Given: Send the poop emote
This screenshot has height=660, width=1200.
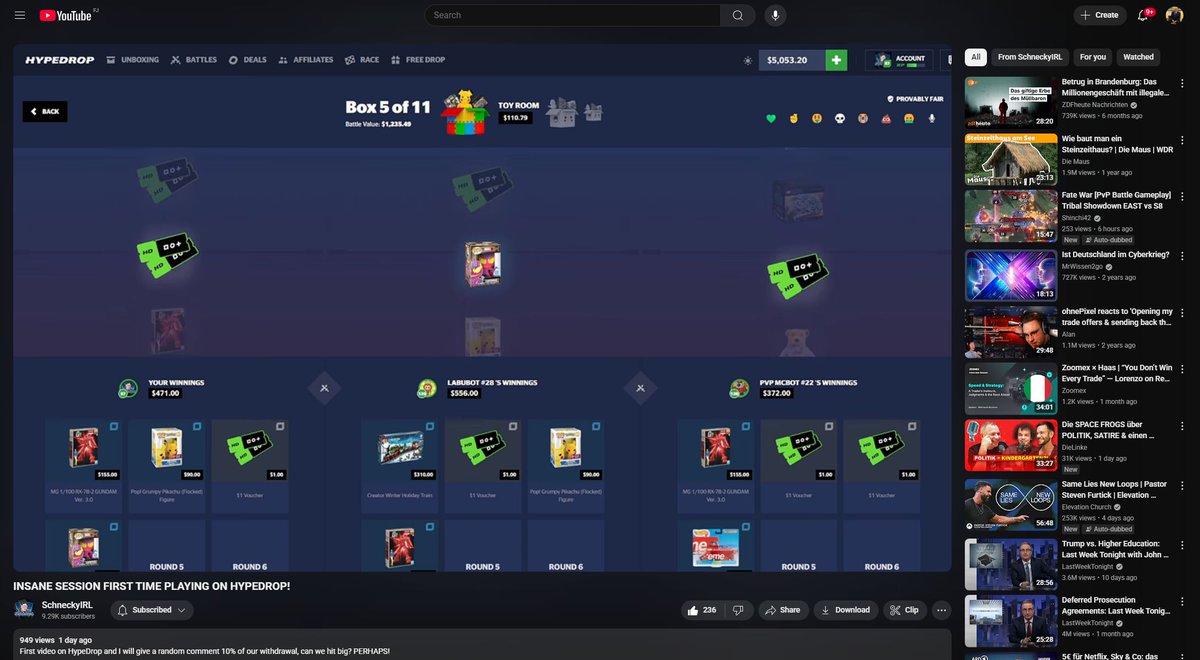Looking at the screenshot, I should click(x=885, y=118).
